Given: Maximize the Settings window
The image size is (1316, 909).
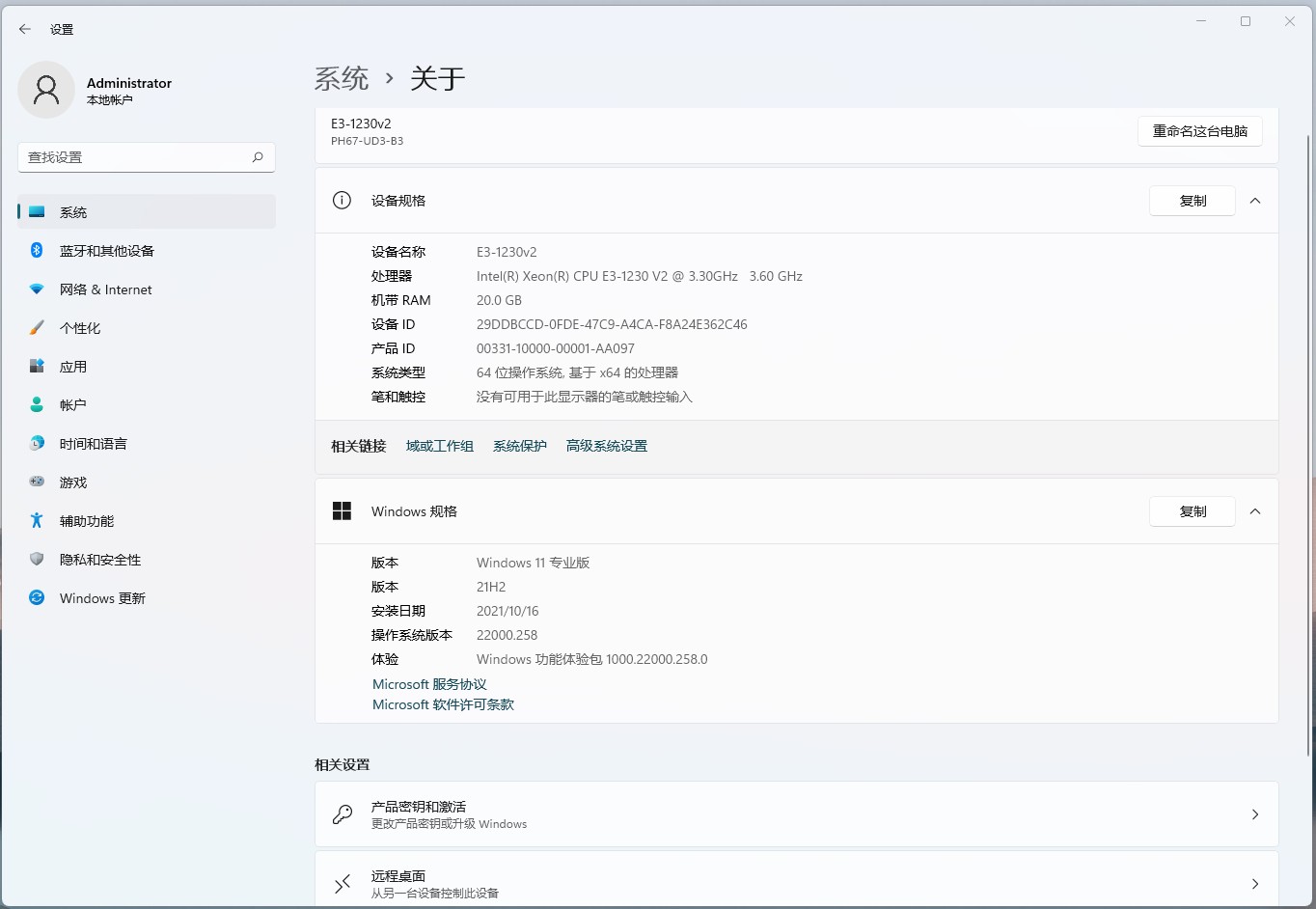Looking at the screenshot, I should coord(1246,21).
